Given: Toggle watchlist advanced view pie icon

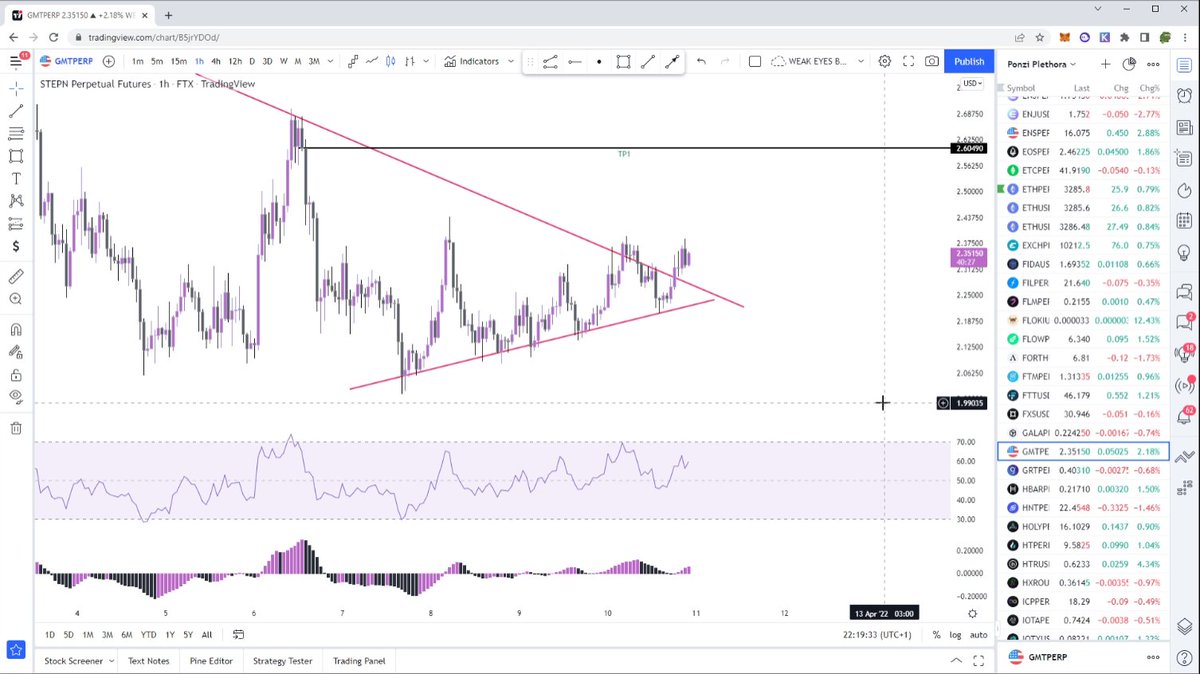Looking at the screenshot, I should (1129, 63).
